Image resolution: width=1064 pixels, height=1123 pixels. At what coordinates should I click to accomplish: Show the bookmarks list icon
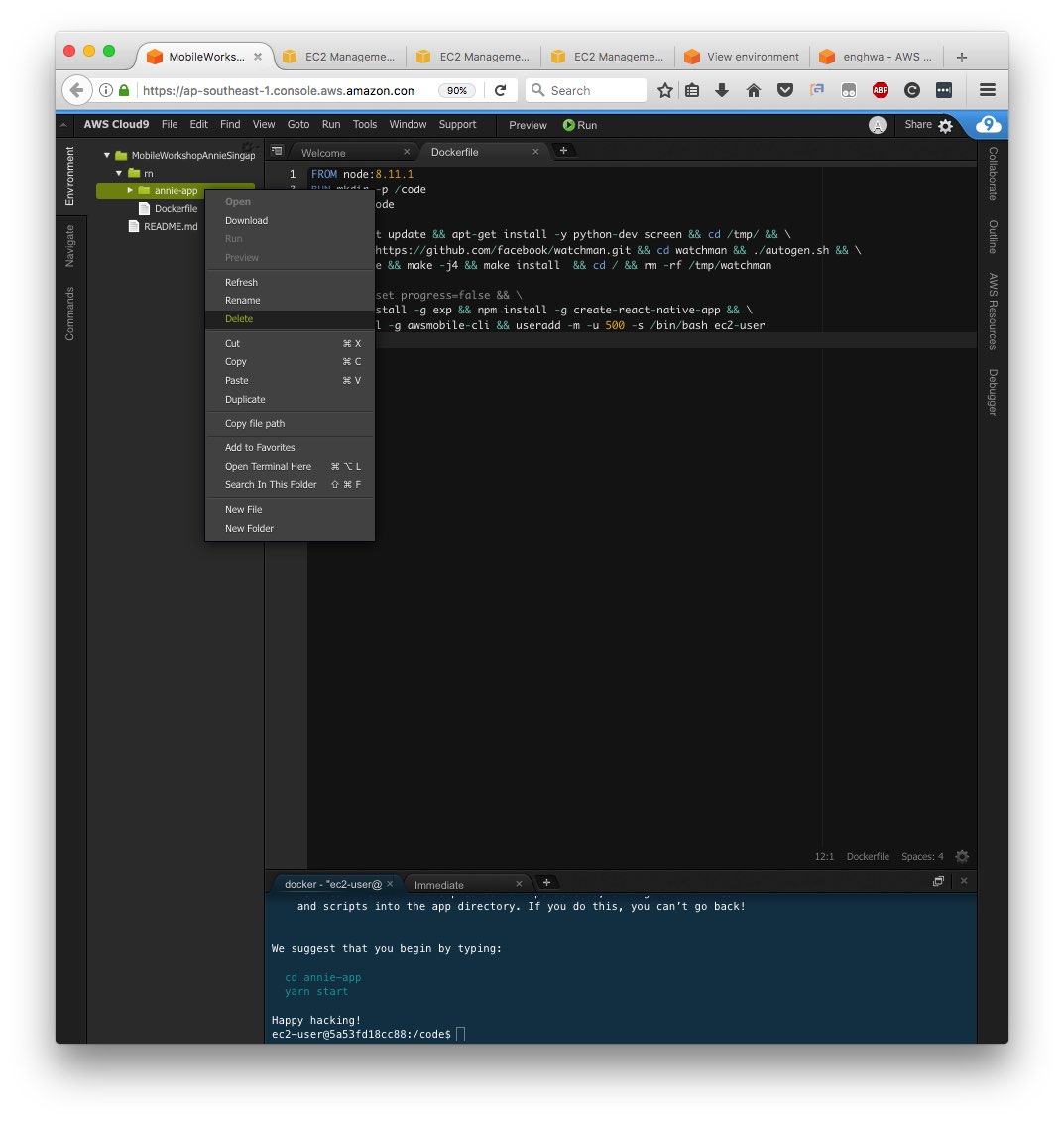pos(692,90)
